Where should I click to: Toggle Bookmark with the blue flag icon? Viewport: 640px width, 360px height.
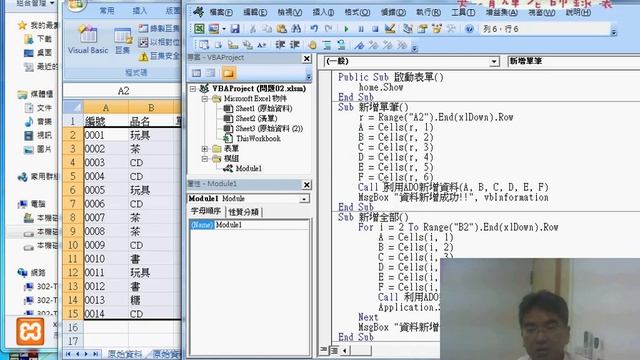[x=359, y=45]
